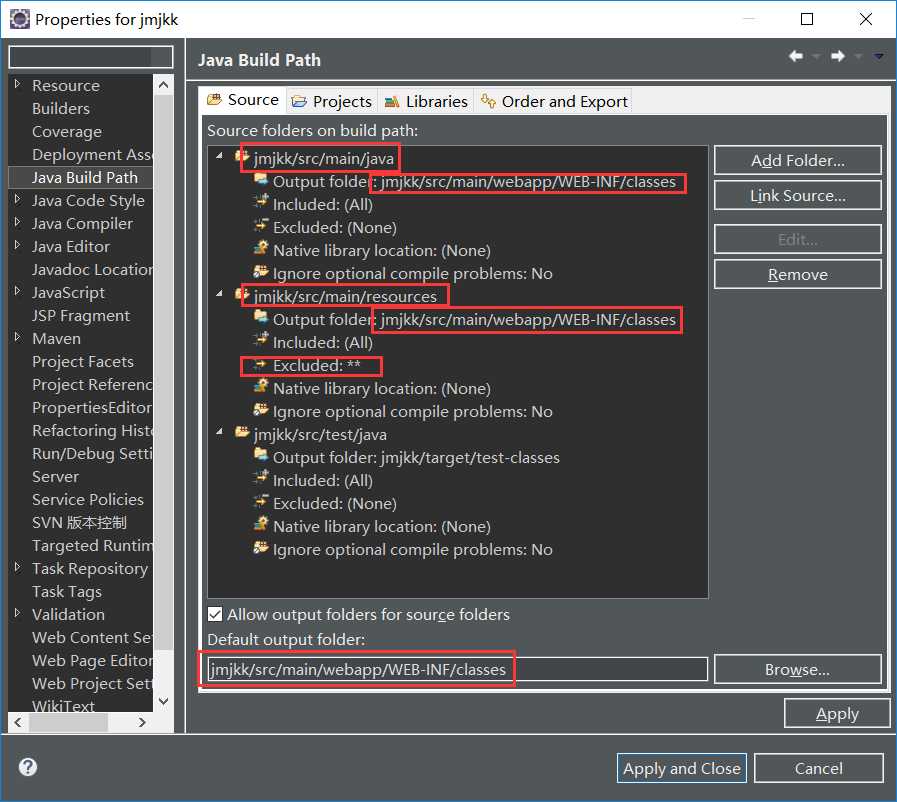Viewport: 897px width, 802px height.
Task: Expand the JavaScript category
Action: coord(18,291)
